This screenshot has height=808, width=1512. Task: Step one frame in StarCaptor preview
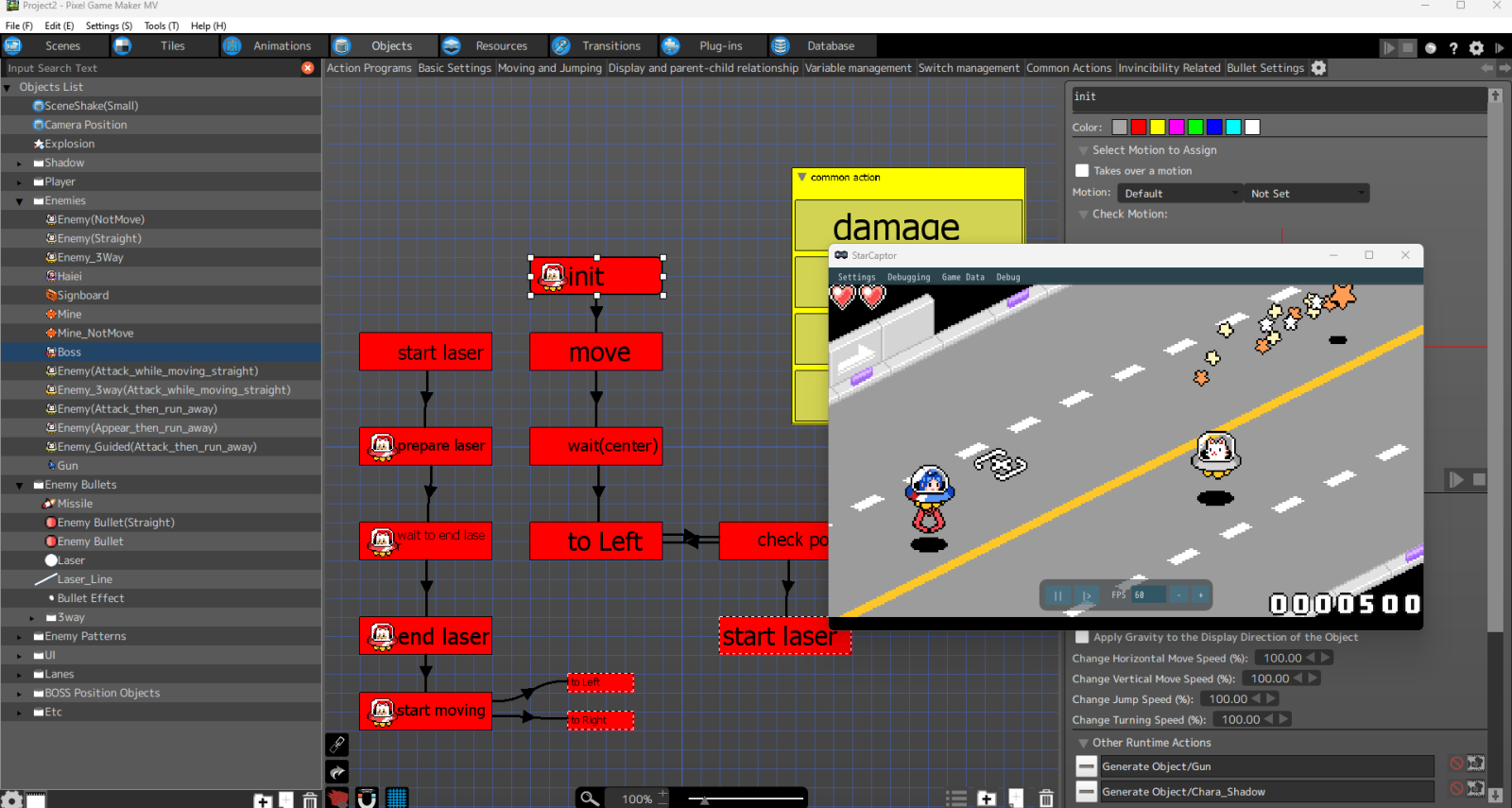[1087, 595]
